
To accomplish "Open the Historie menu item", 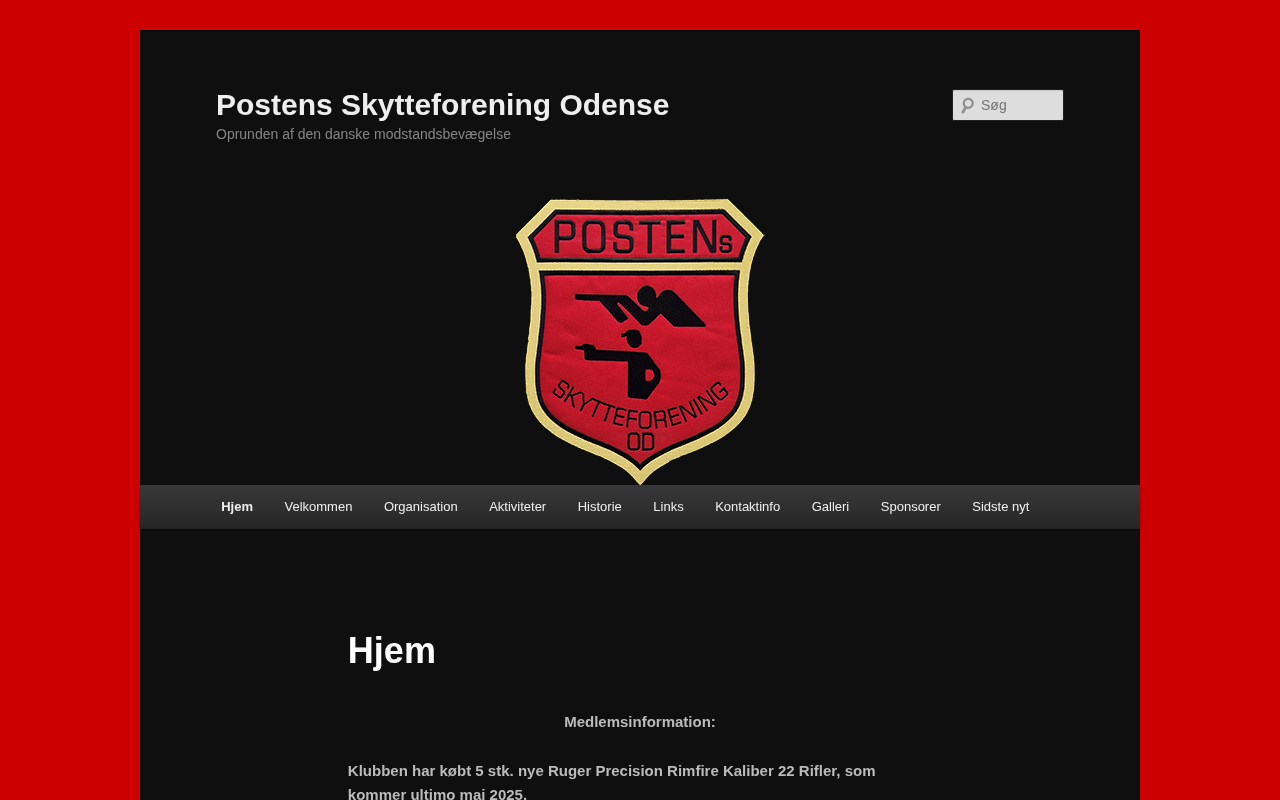I will pyautogui.click(x=600, y=507).
